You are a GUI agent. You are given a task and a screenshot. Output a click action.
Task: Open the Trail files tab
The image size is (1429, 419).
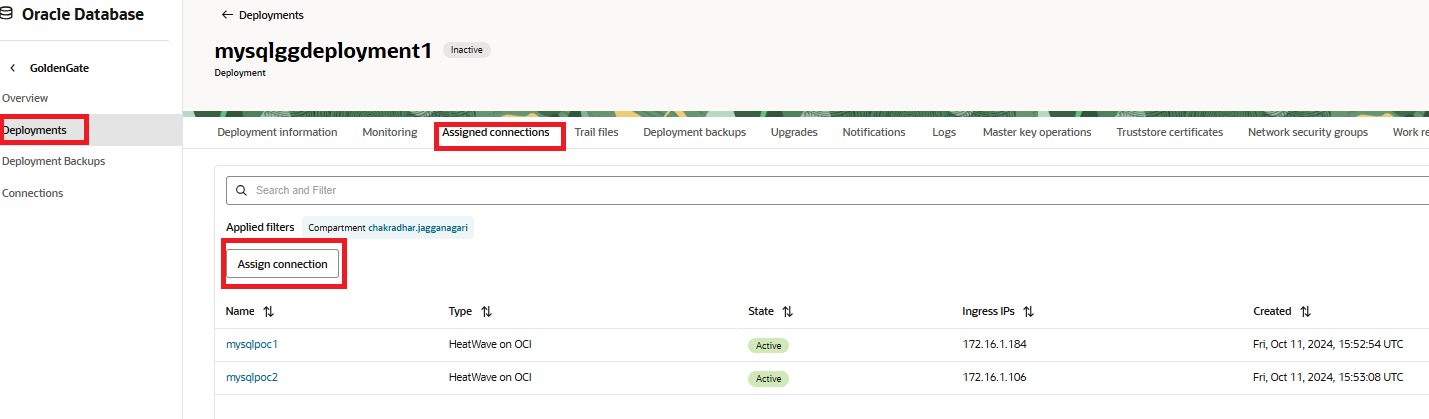pos(596,132)
